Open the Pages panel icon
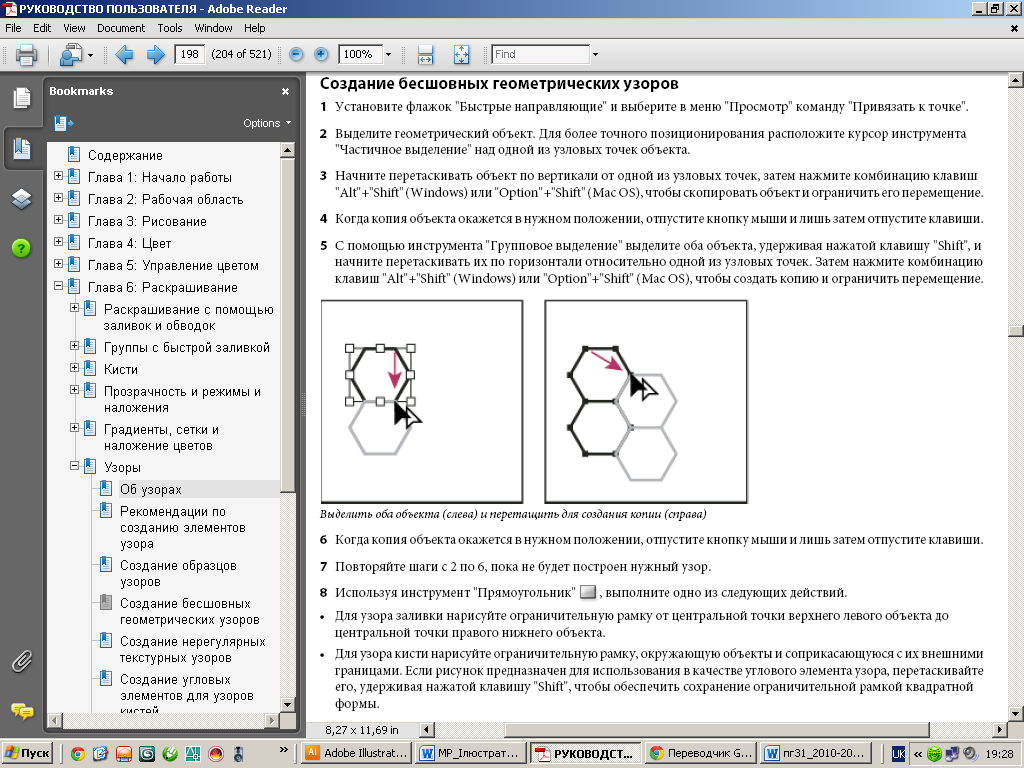 coord(22,98)
